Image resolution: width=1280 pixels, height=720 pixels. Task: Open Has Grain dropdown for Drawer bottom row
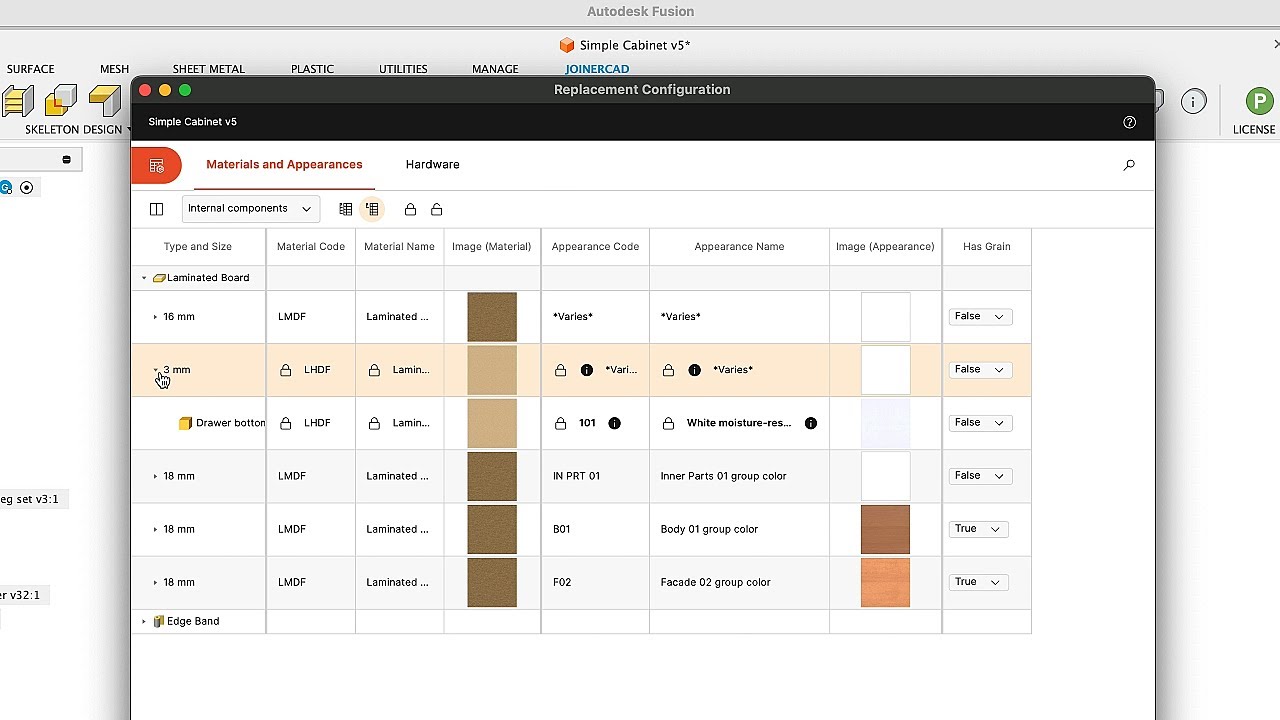pos(981,423)
